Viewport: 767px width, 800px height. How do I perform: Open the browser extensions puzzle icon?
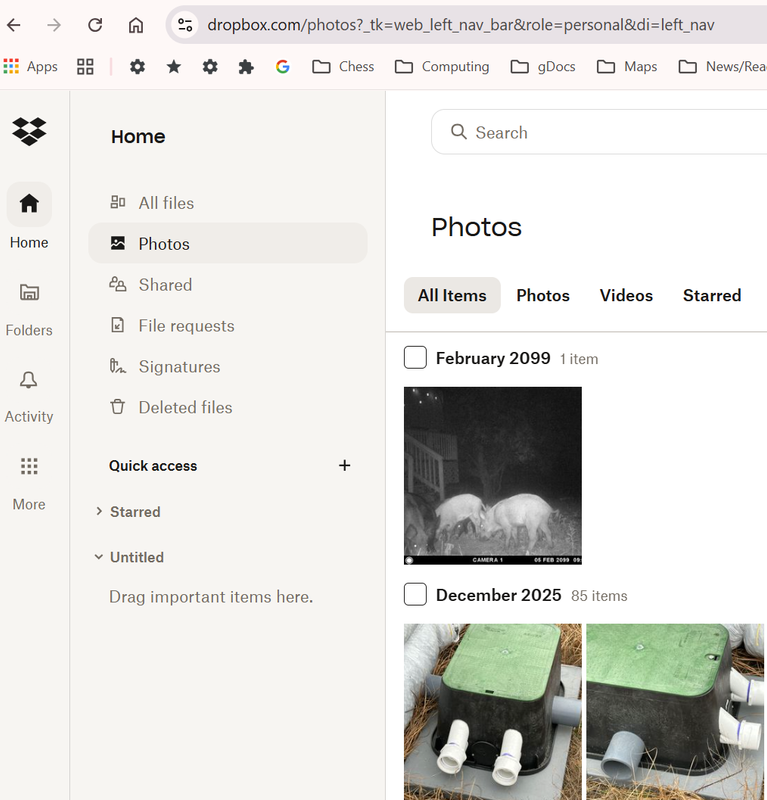click(246, 67)
